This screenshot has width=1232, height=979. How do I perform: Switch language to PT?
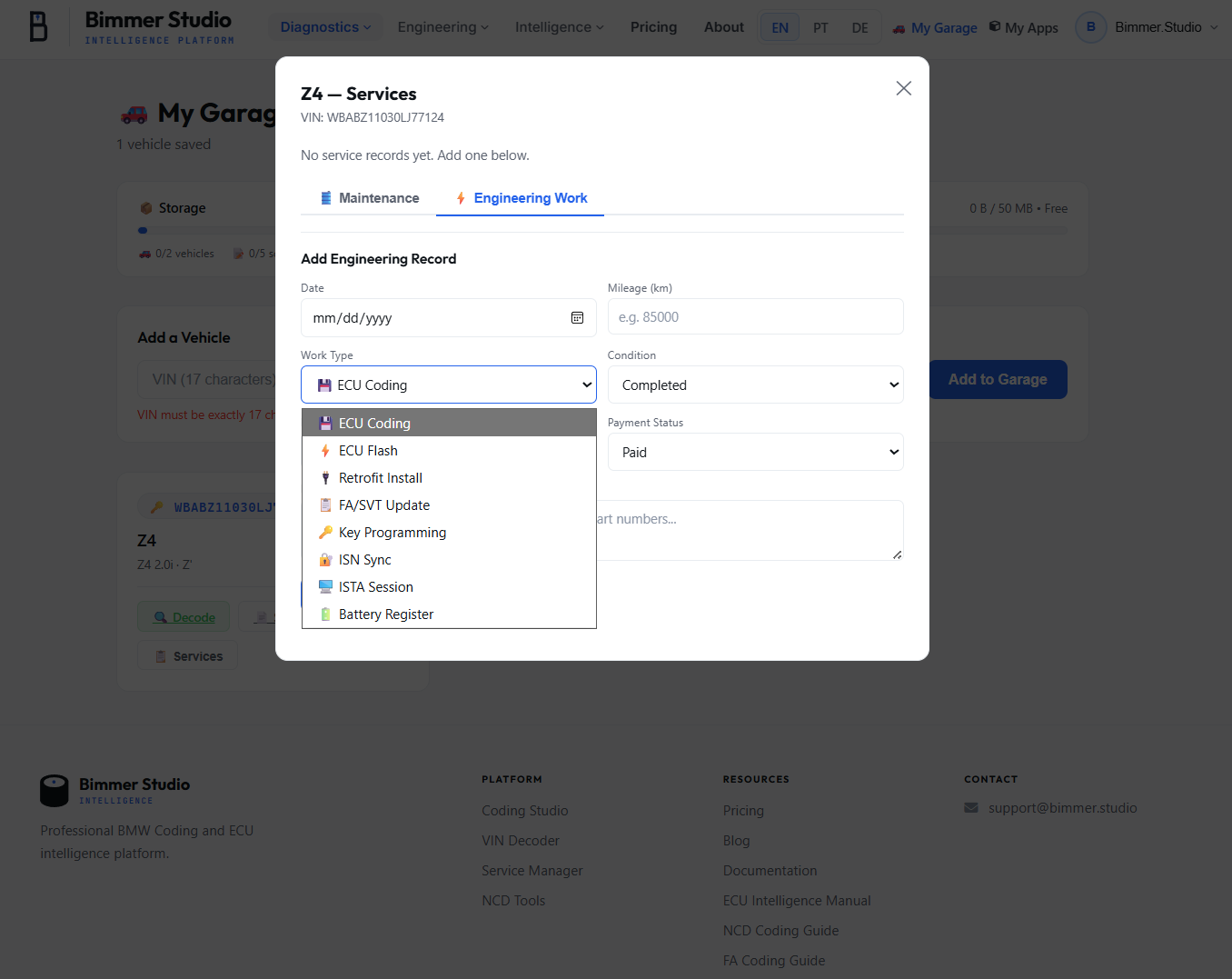[x=820, y=28]
